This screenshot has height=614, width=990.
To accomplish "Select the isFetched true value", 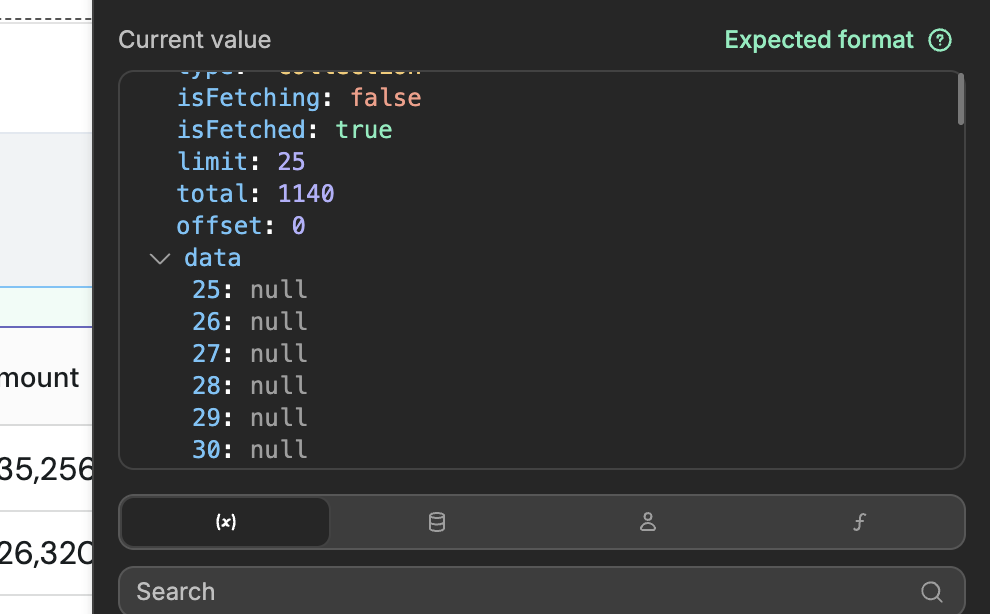I will (x=364, y=130).
